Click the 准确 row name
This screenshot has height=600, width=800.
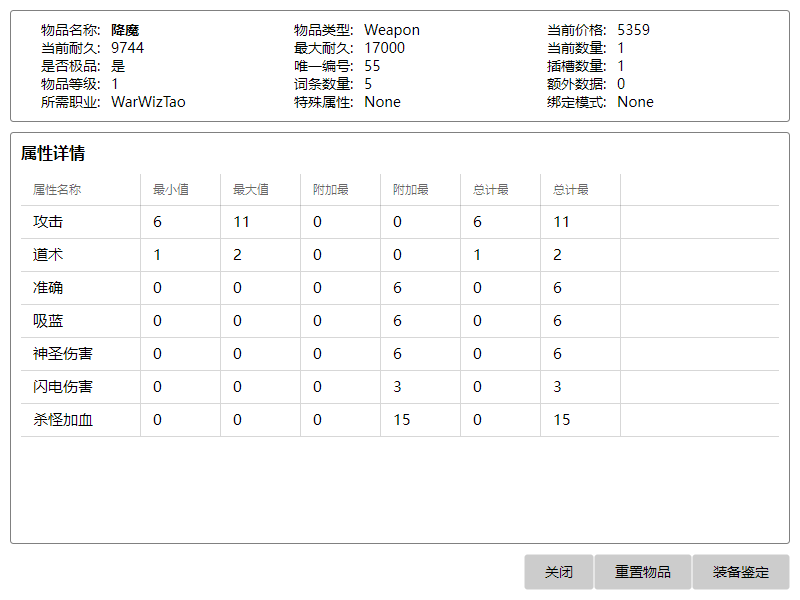[x=48, y=288]
